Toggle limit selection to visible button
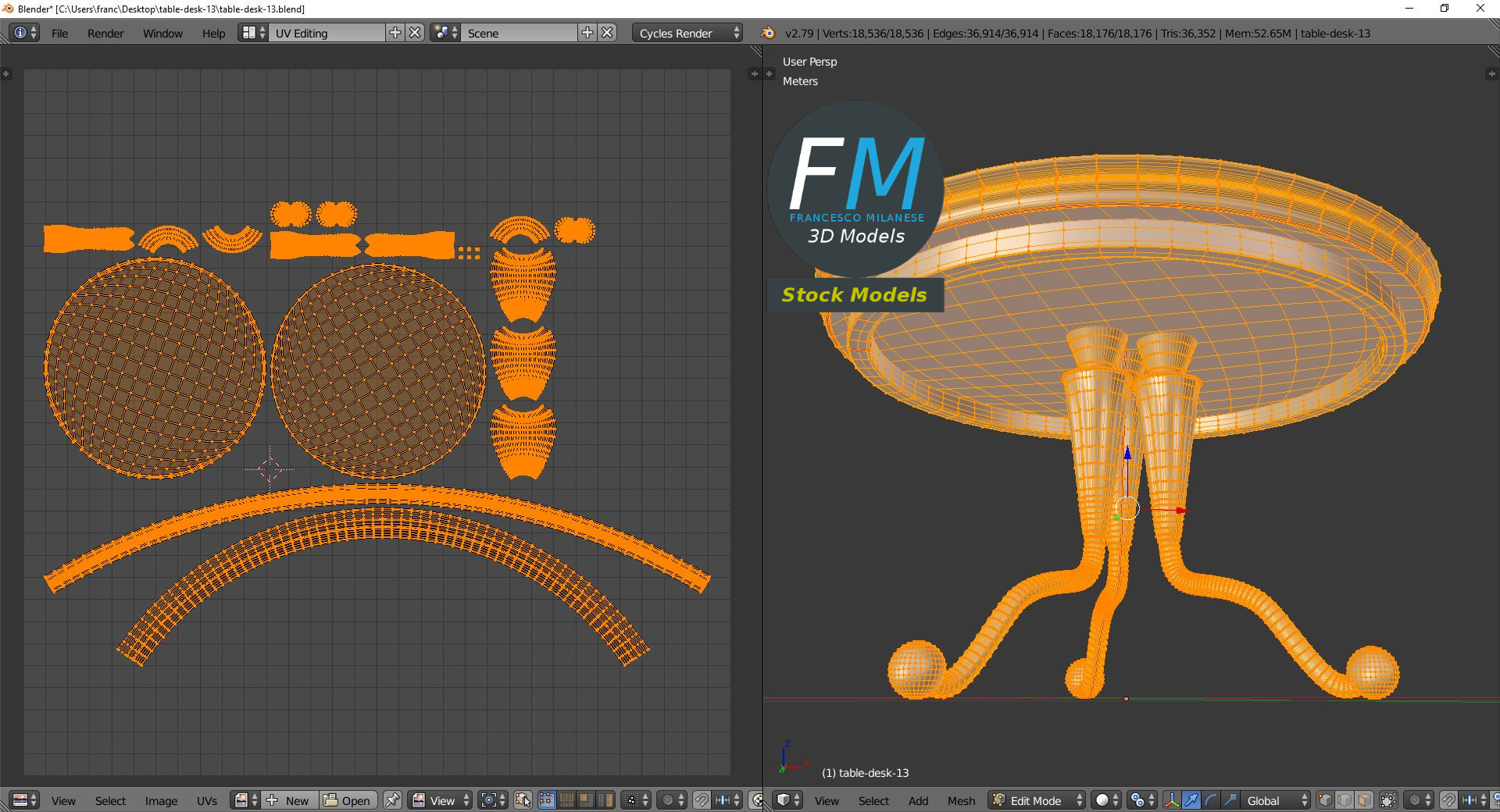The image size is (1500, 812). tap(1388, 800)
